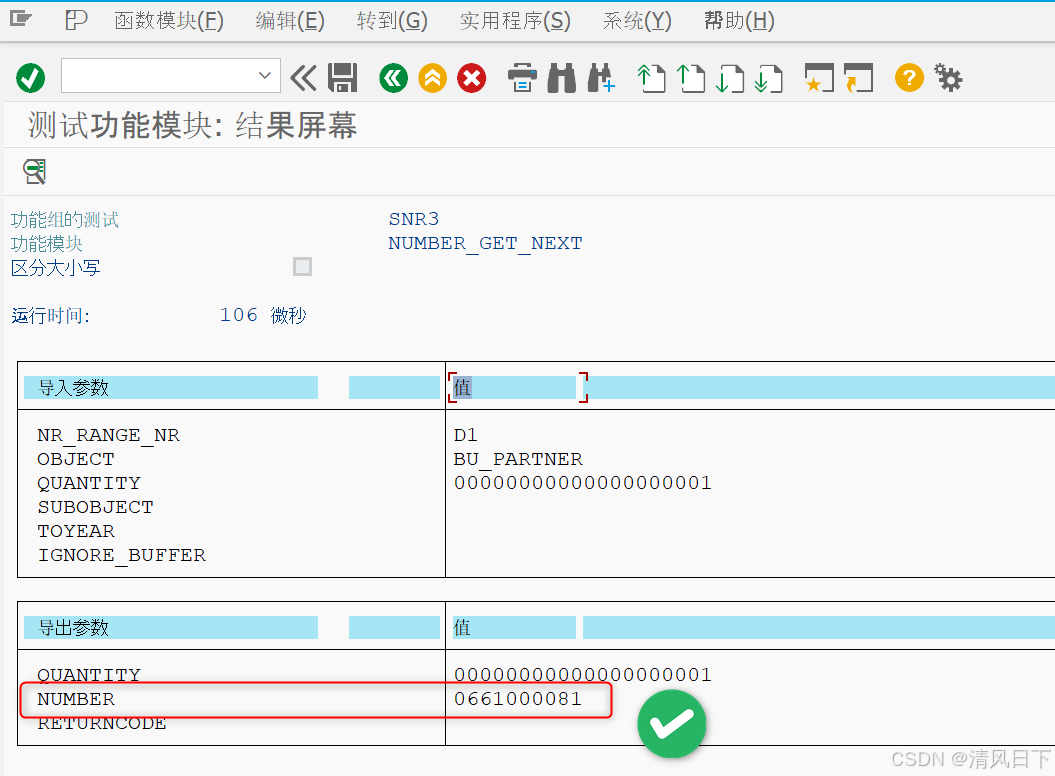
Task: Click the SNR3 function group value
Action: (x=414, y=219)
